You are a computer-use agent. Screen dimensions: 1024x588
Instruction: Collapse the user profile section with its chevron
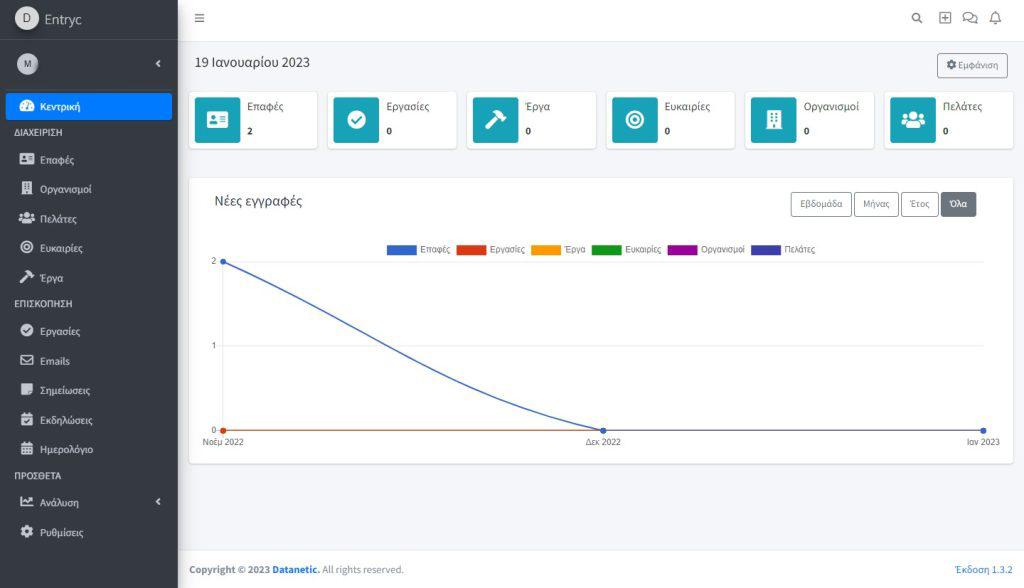[157, 63]
